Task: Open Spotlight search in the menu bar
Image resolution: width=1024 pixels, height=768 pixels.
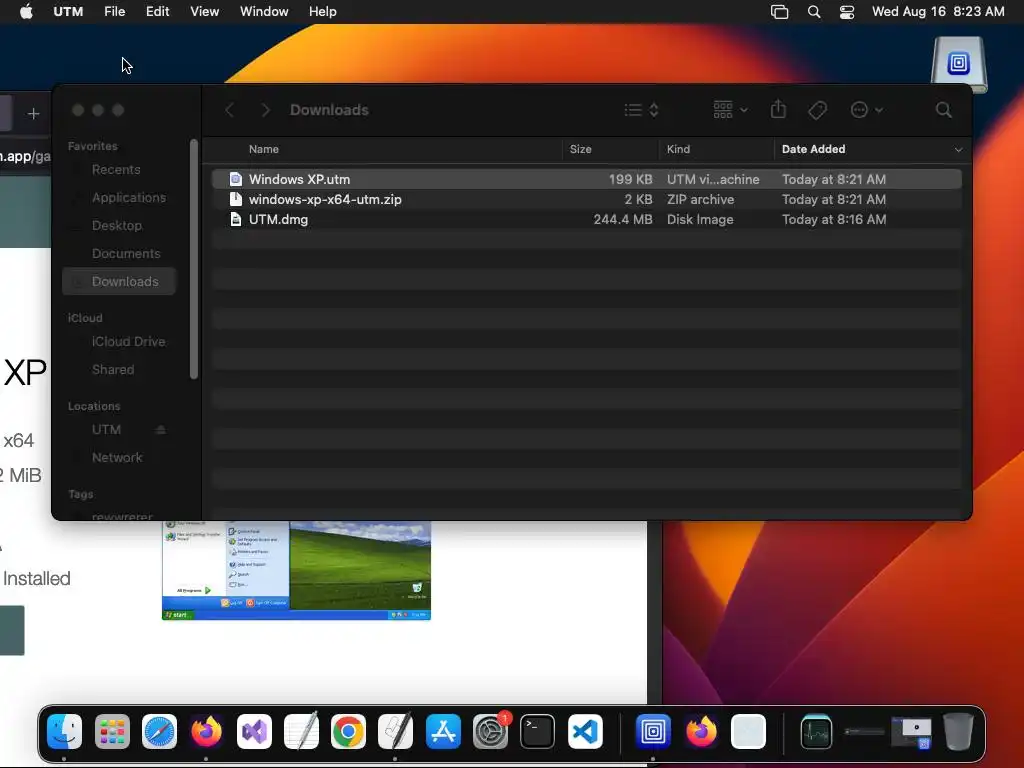Action: click(x=814, y=12)
